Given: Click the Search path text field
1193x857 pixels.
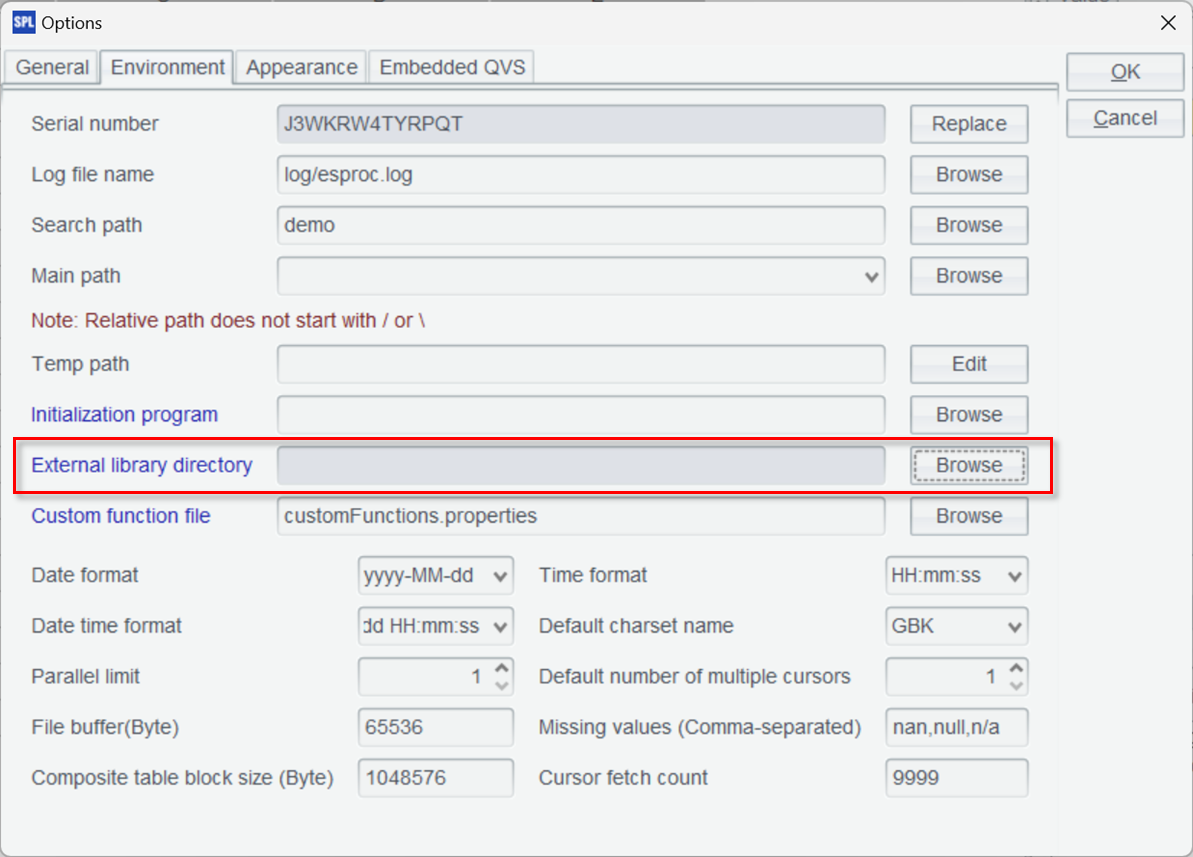Looking at the screenshot, I should tap(580, 225).
